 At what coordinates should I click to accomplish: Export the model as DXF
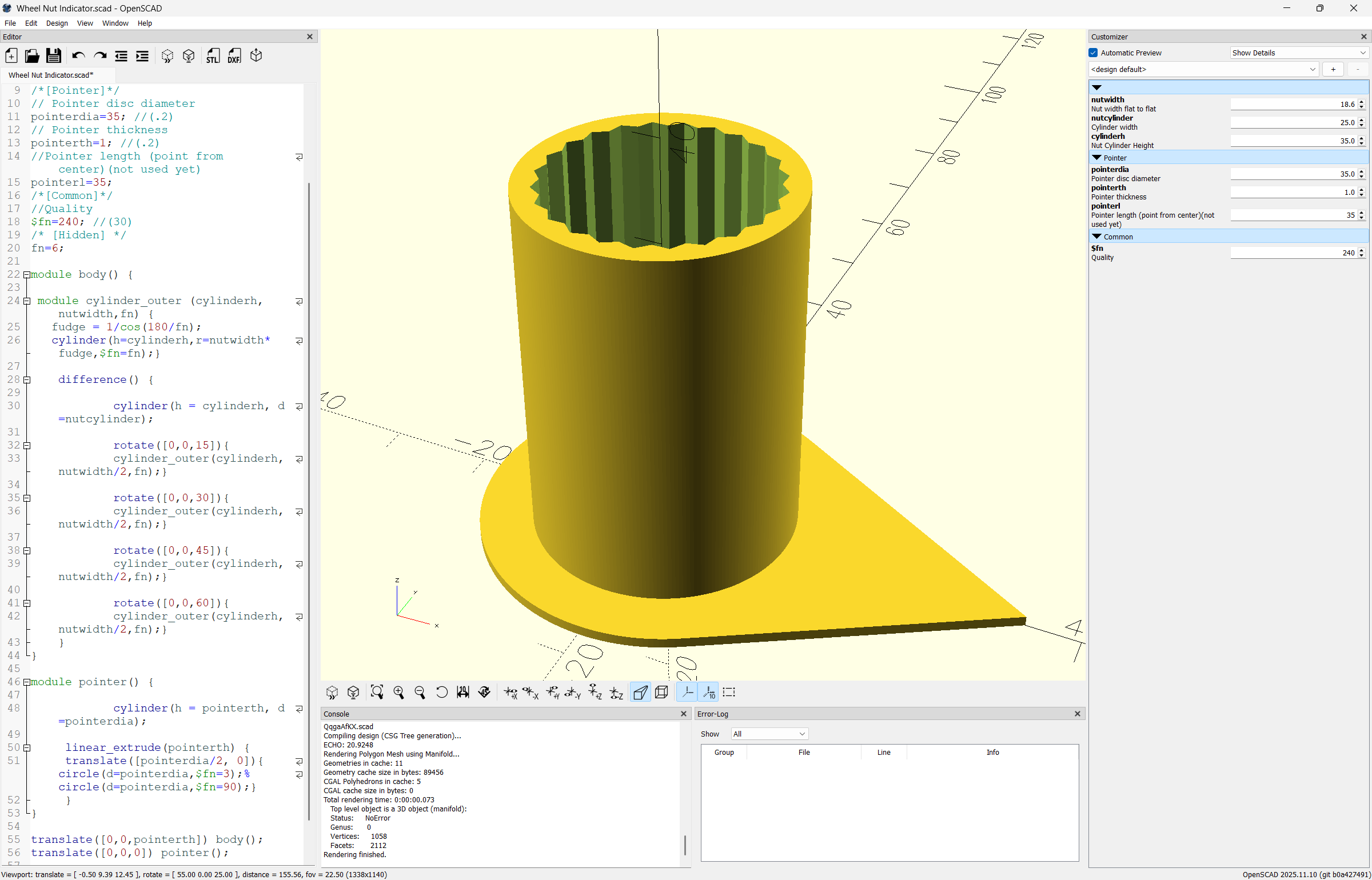[x=234, y=56]
